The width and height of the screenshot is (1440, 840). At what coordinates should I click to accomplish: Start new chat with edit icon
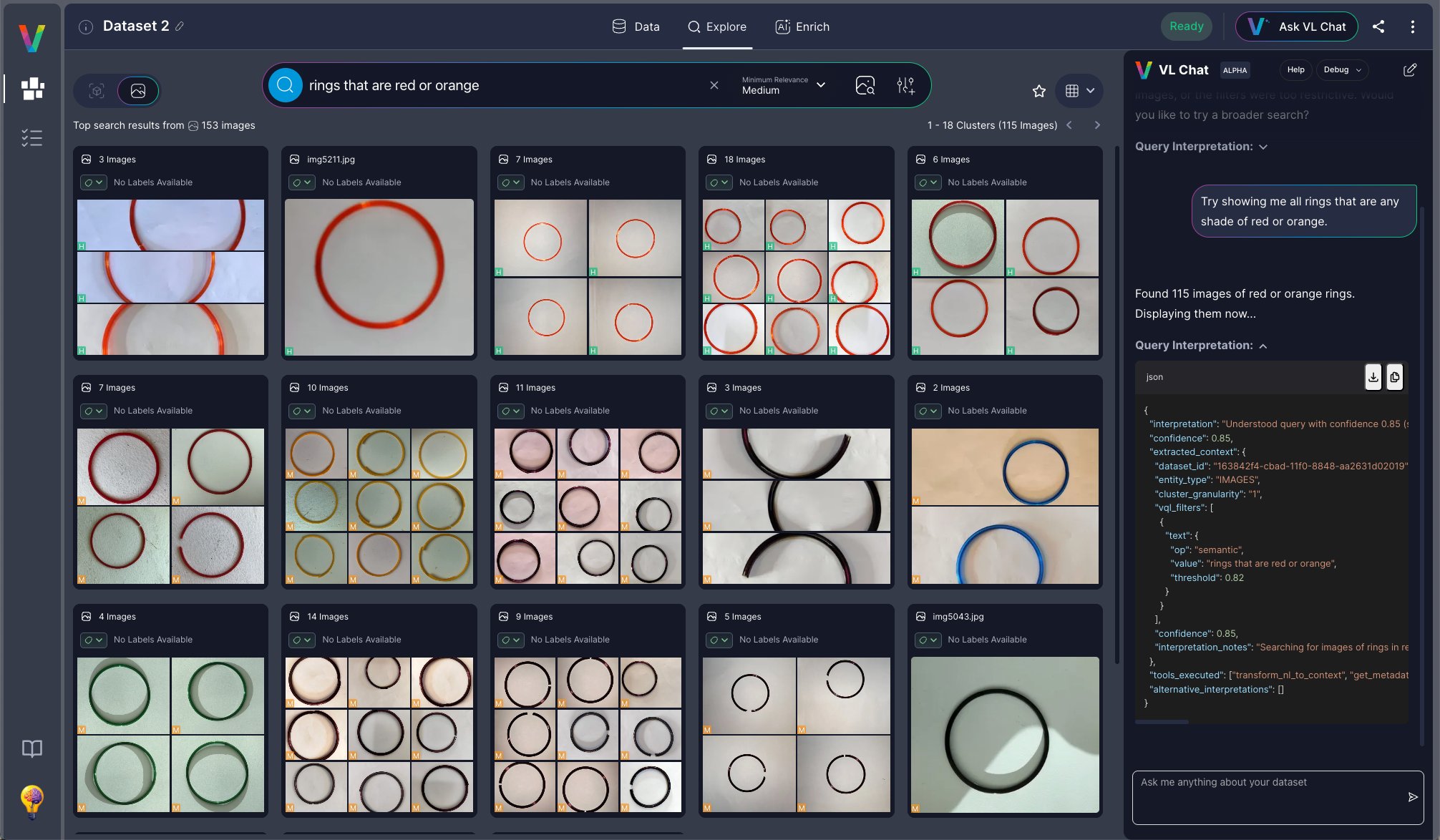click(x=1409, y=69)
